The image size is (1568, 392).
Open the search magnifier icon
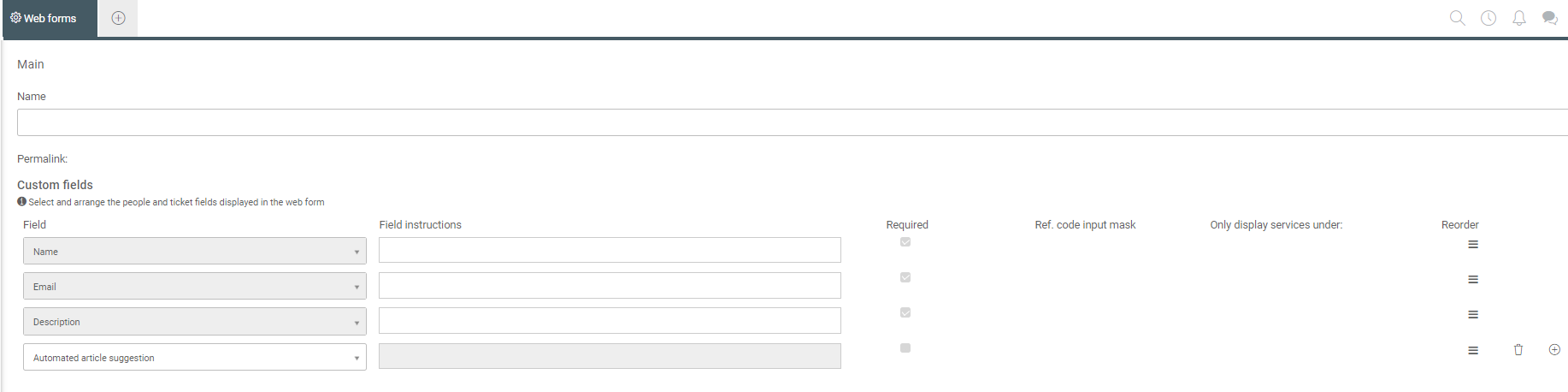(x=1457, y=18)
